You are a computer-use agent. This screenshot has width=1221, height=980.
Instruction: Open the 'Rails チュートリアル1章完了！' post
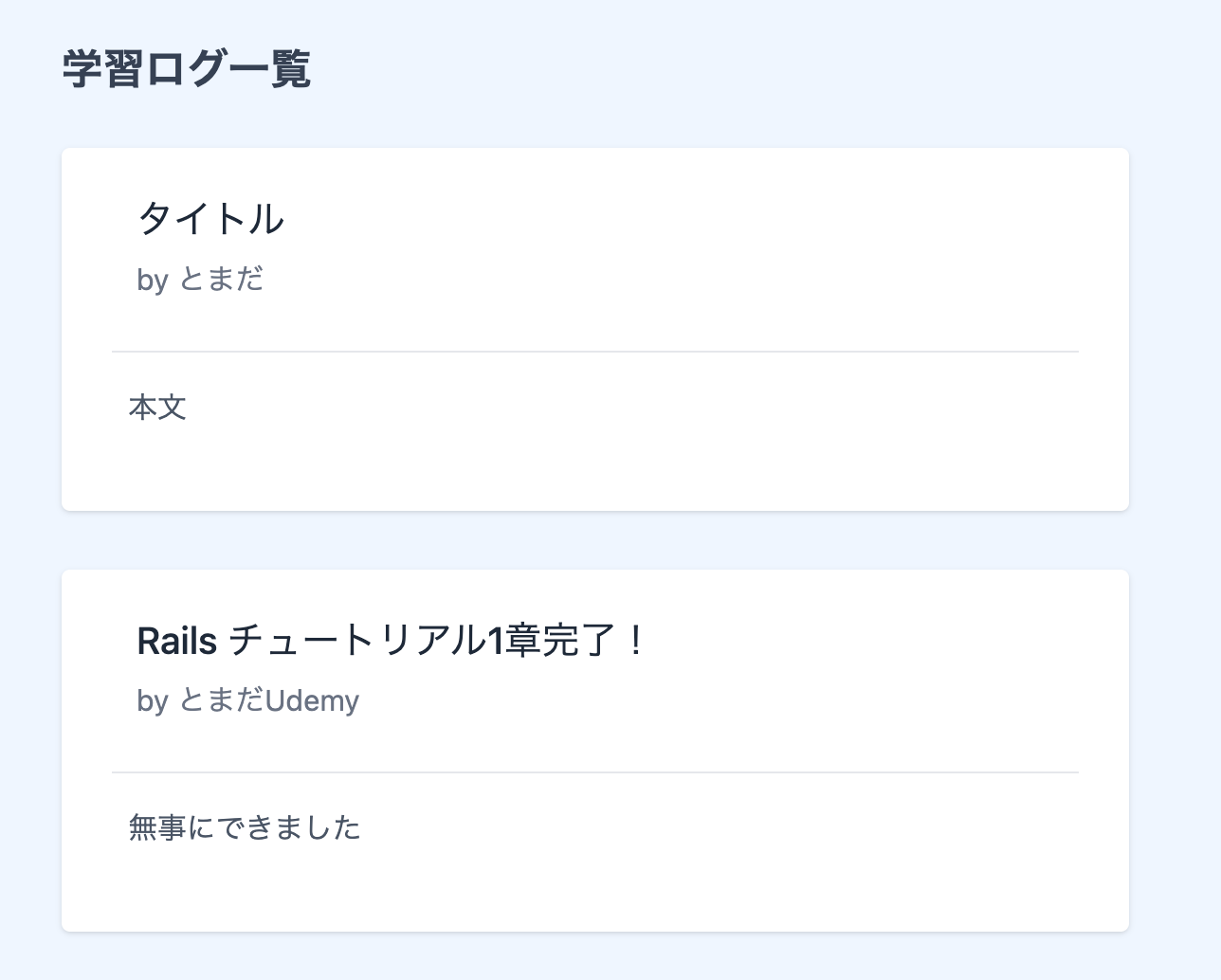pyautogui.click(x=391, y=641)
